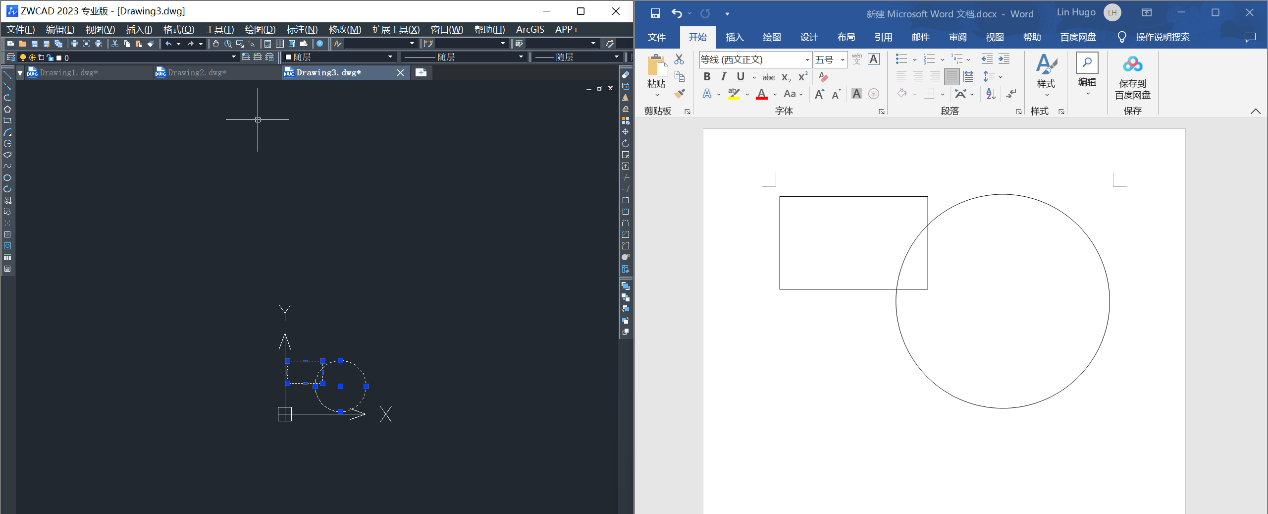This screenshot has width=1268, height=514.
Task: Click ZWCAD pan hand icon
Action: coord(215,44)
